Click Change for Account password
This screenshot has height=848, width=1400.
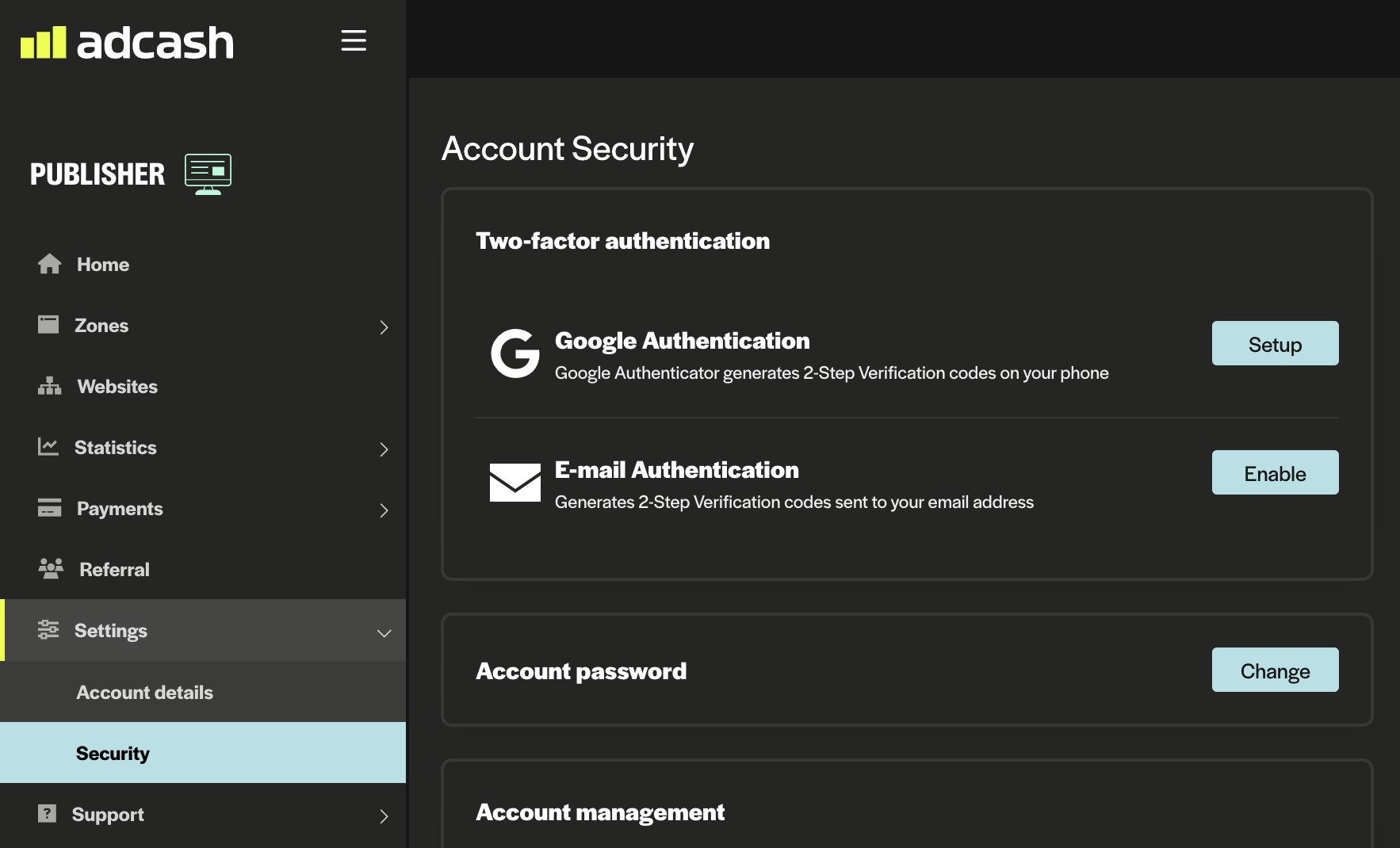[x=1275, y=670]
